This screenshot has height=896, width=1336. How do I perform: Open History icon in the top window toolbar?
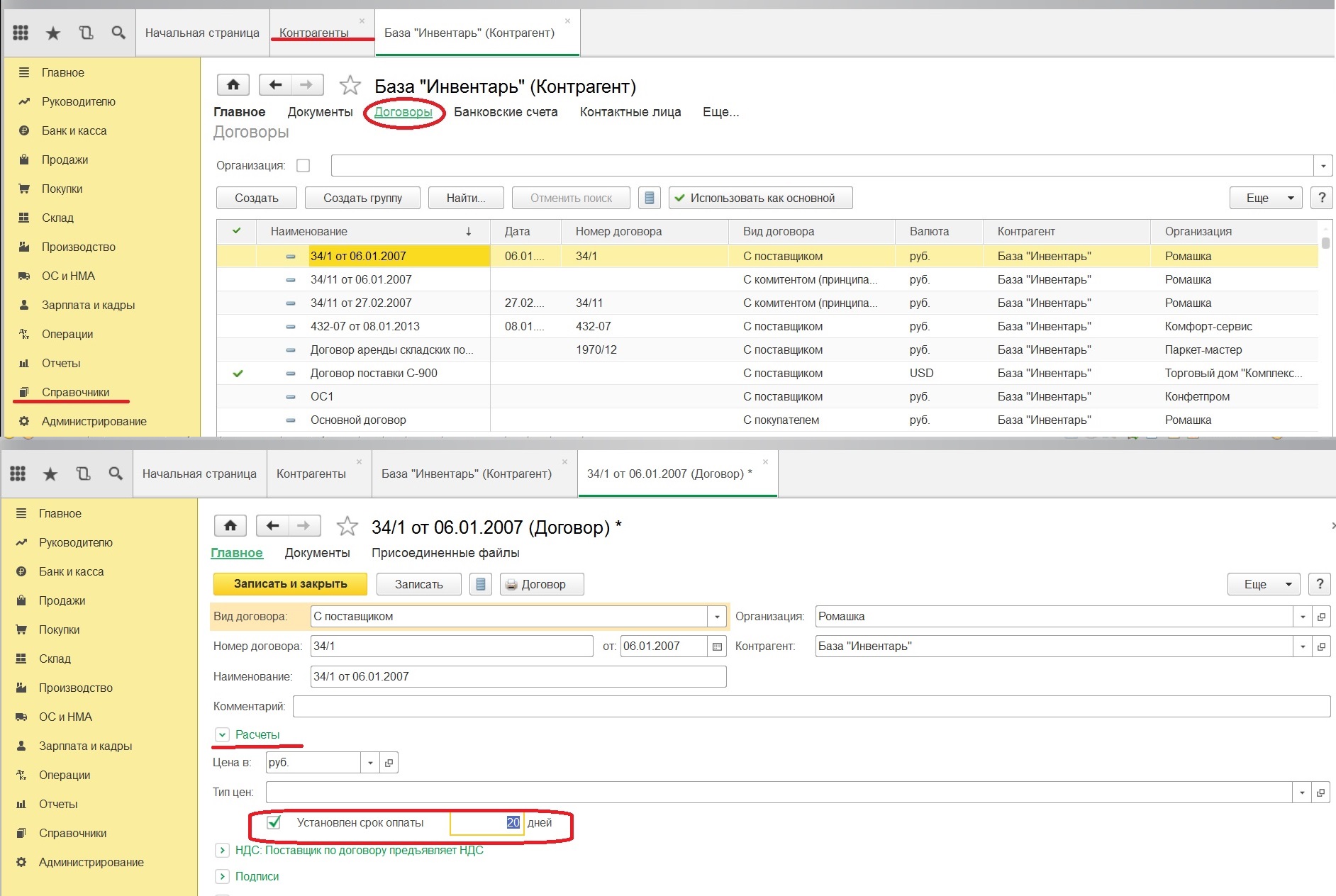pyautogui.click(x=86, y=33)
